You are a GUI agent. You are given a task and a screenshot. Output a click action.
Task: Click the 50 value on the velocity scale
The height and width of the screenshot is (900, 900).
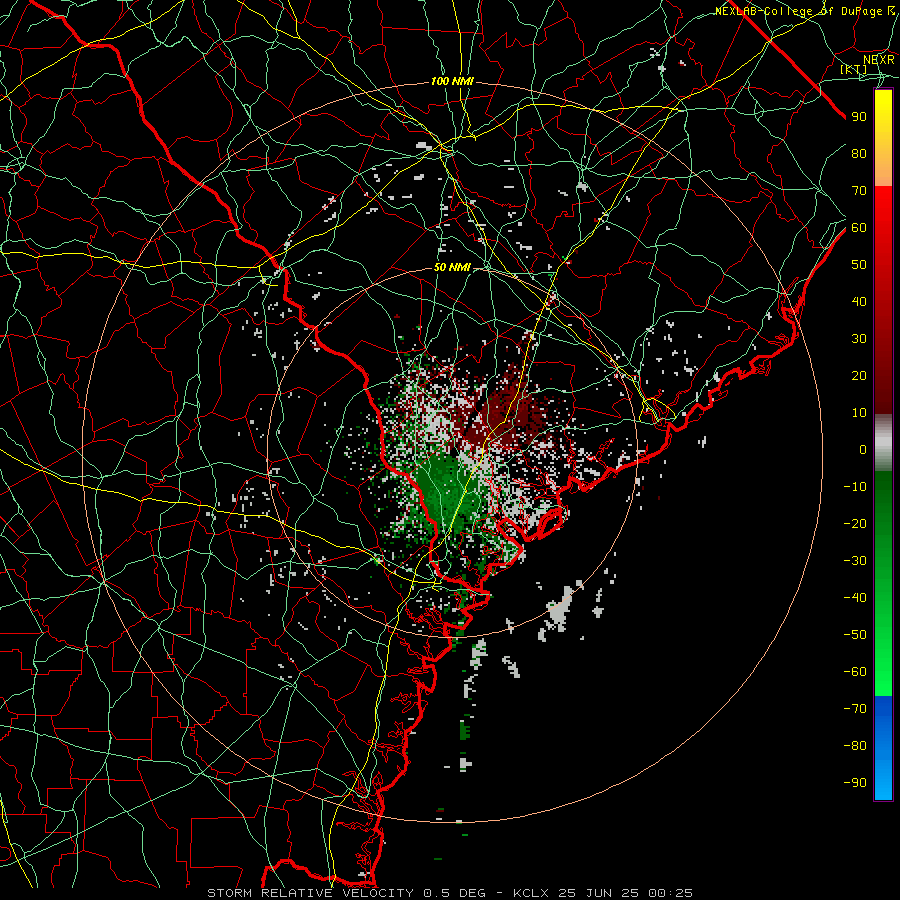point(859,265)
